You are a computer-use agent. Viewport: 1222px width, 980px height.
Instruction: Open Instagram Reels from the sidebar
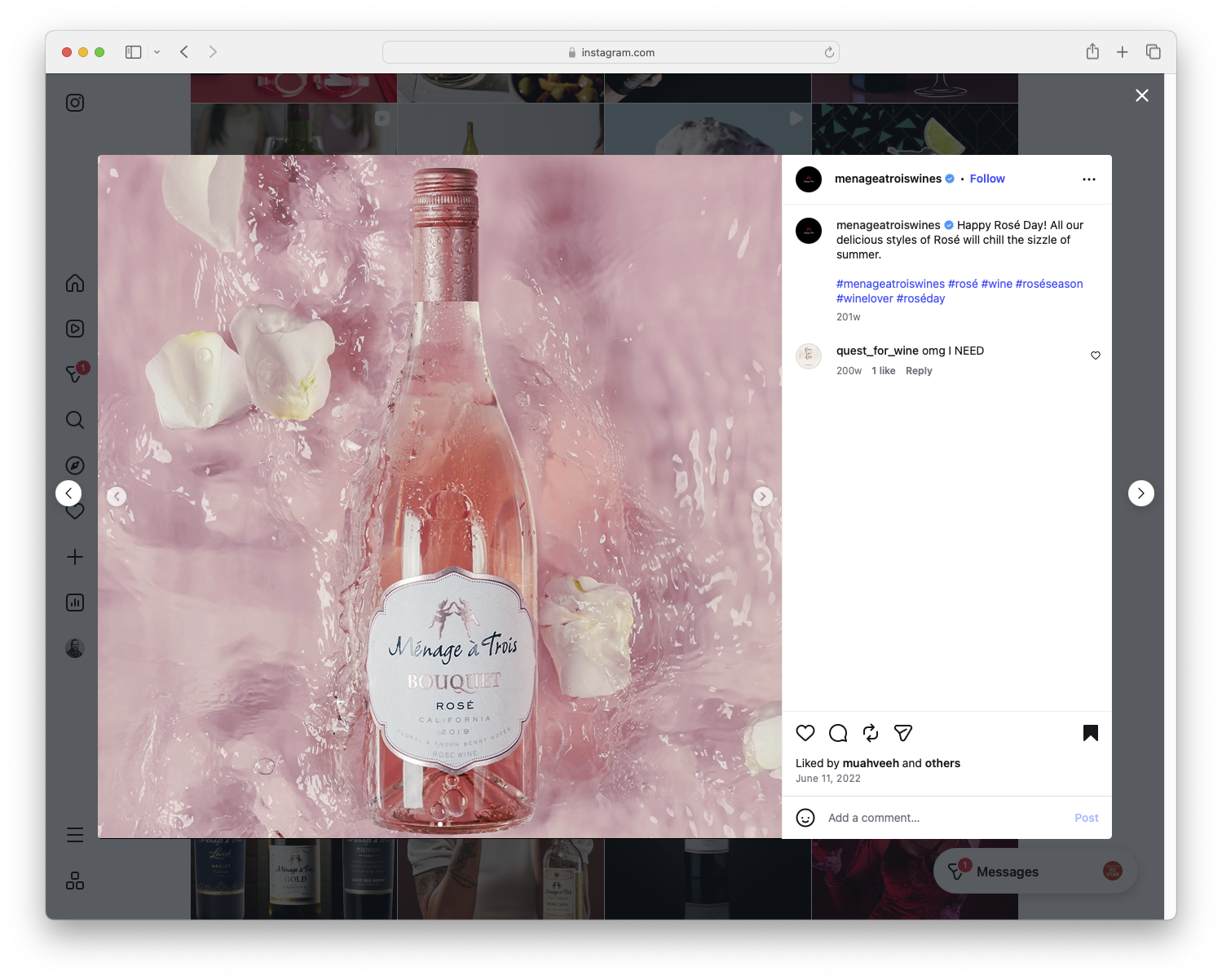74,329
